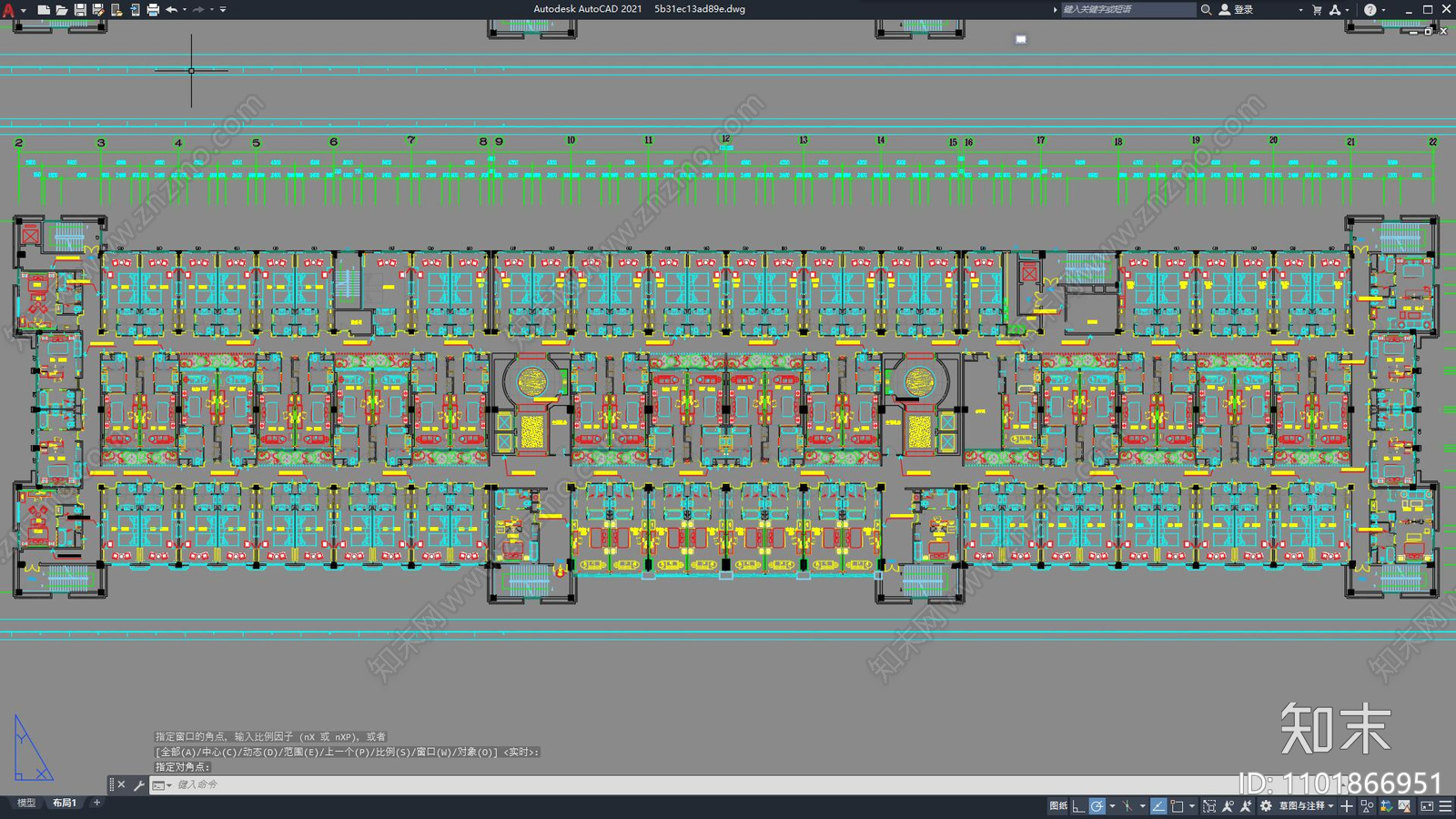Expand the Help dropdown arrow
This screenshot has width=1456, height=819.
click(x=1383, y=9)
